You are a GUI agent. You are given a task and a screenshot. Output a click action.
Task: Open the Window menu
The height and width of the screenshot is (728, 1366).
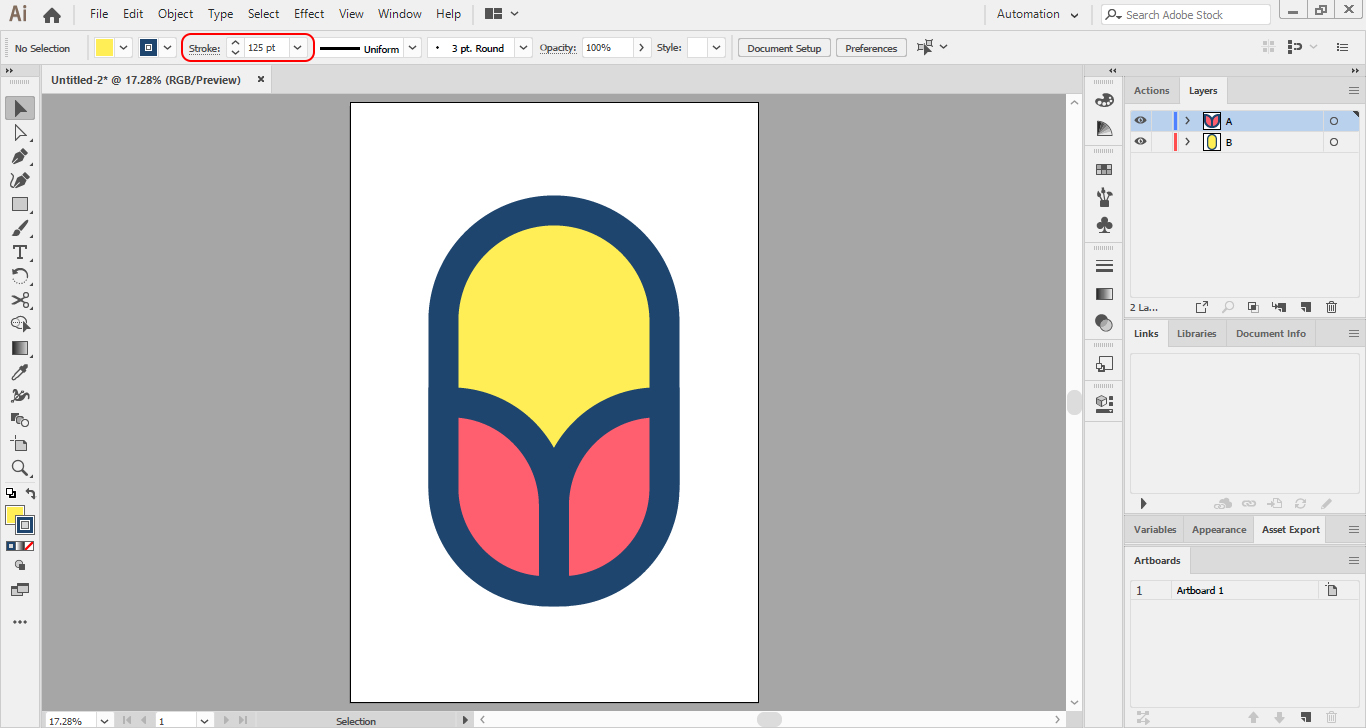[x=400, y=14]
